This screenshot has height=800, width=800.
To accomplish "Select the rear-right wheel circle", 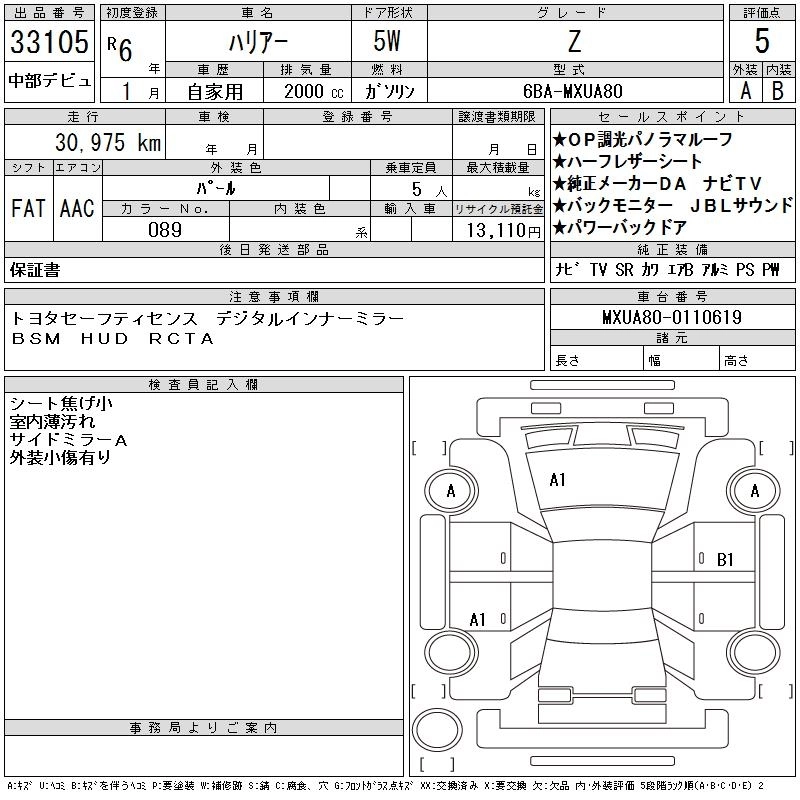I will [754, 652].
